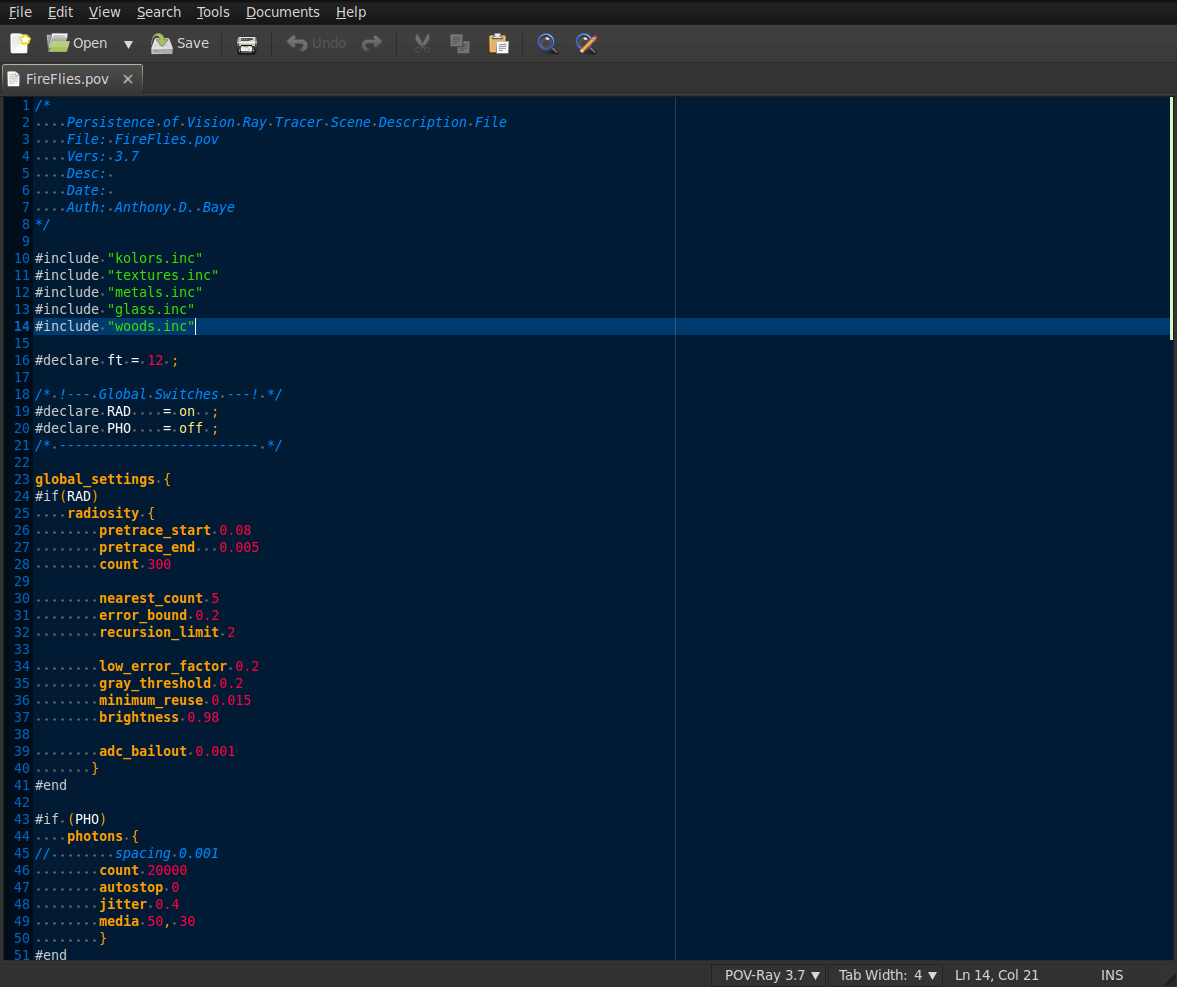Click the New document icon
Viewport: 1177px width, 987px height.
[x=20, y=43]
